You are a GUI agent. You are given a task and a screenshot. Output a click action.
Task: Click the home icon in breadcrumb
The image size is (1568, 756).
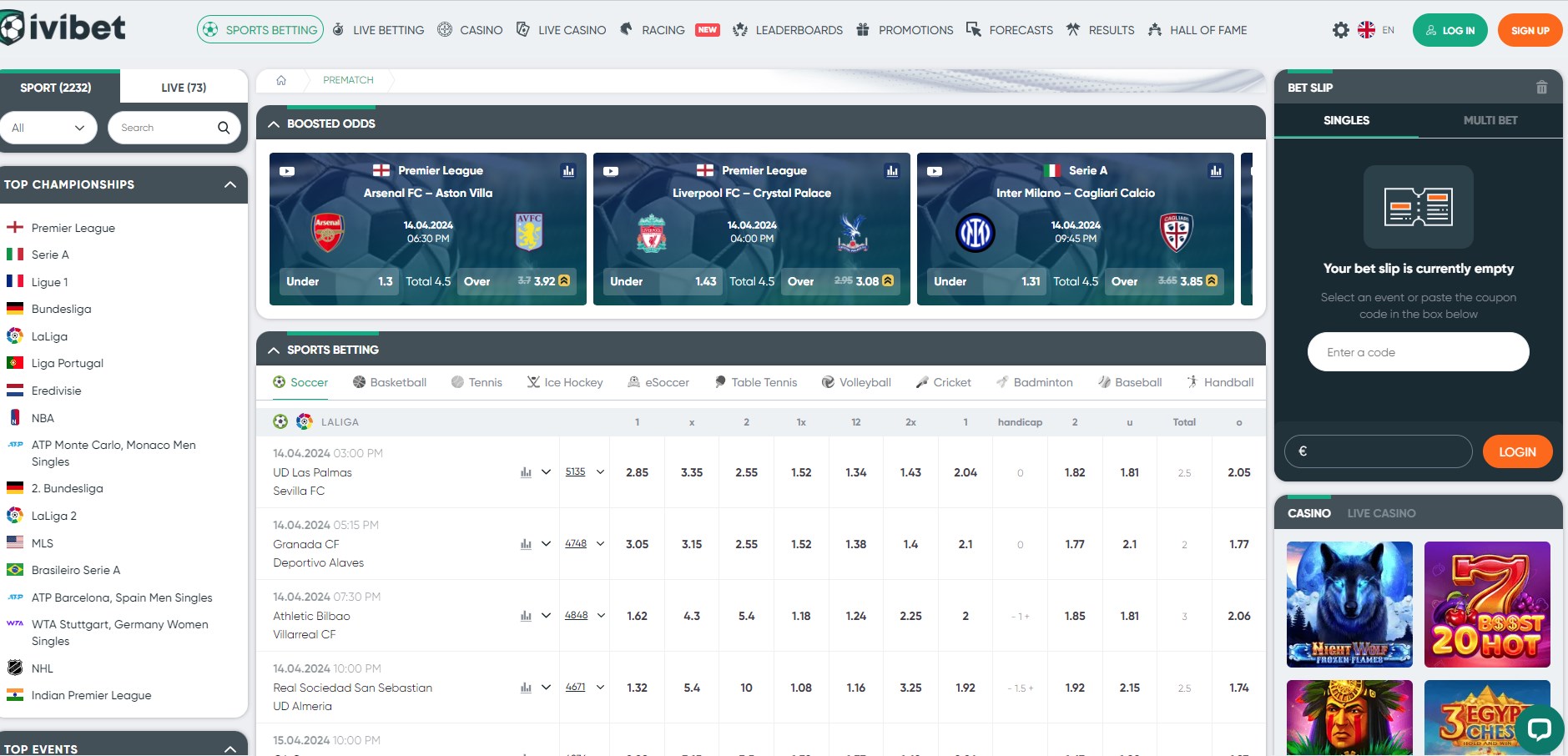pos(281,80)
